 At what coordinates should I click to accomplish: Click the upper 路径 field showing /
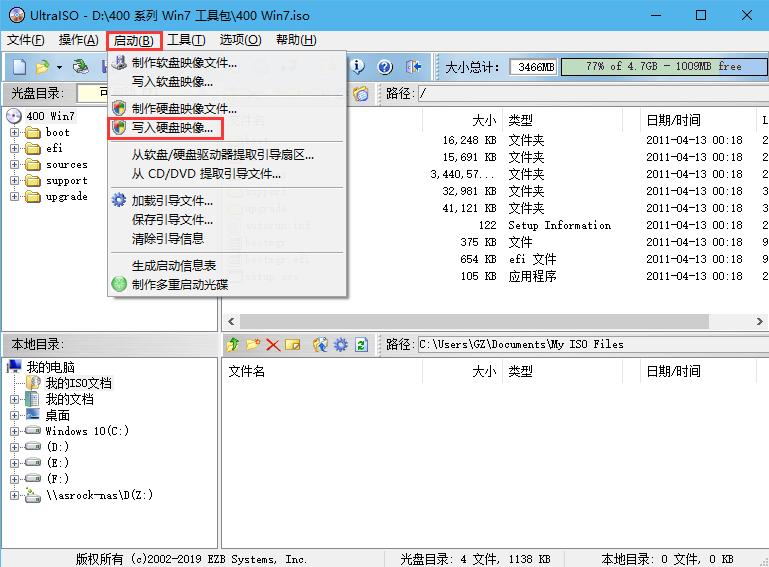[592, 93]
